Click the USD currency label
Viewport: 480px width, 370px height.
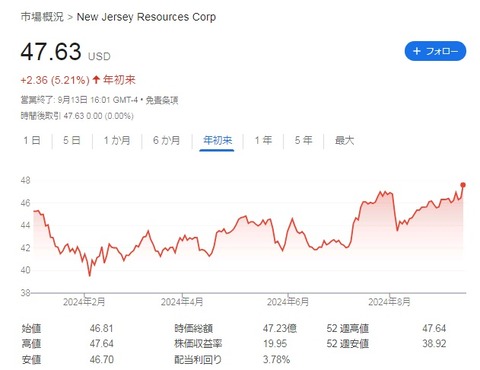(x=99, y=56)
